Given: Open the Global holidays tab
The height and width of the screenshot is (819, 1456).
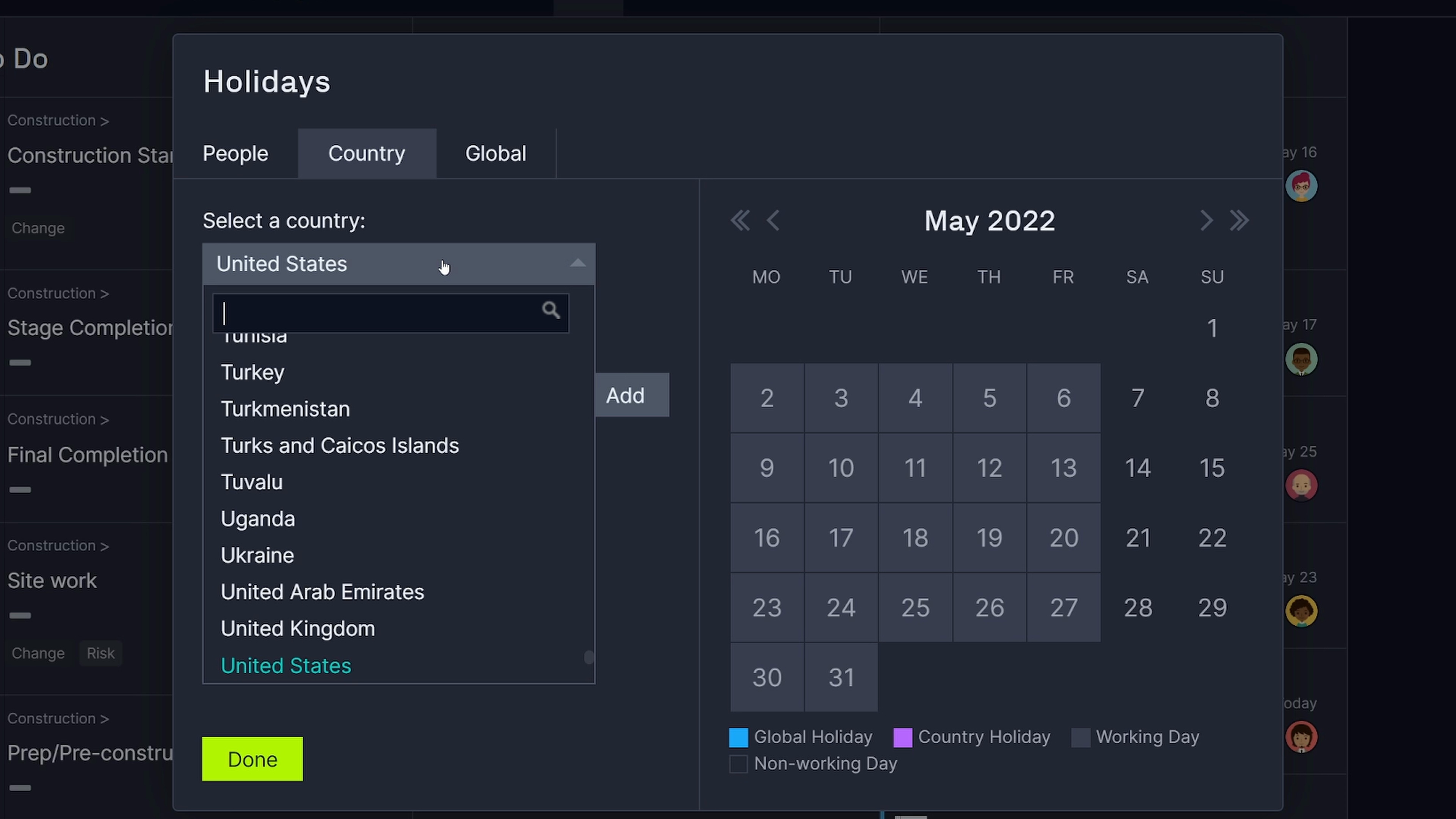Looking at the screenshot, I should [495, 154].
